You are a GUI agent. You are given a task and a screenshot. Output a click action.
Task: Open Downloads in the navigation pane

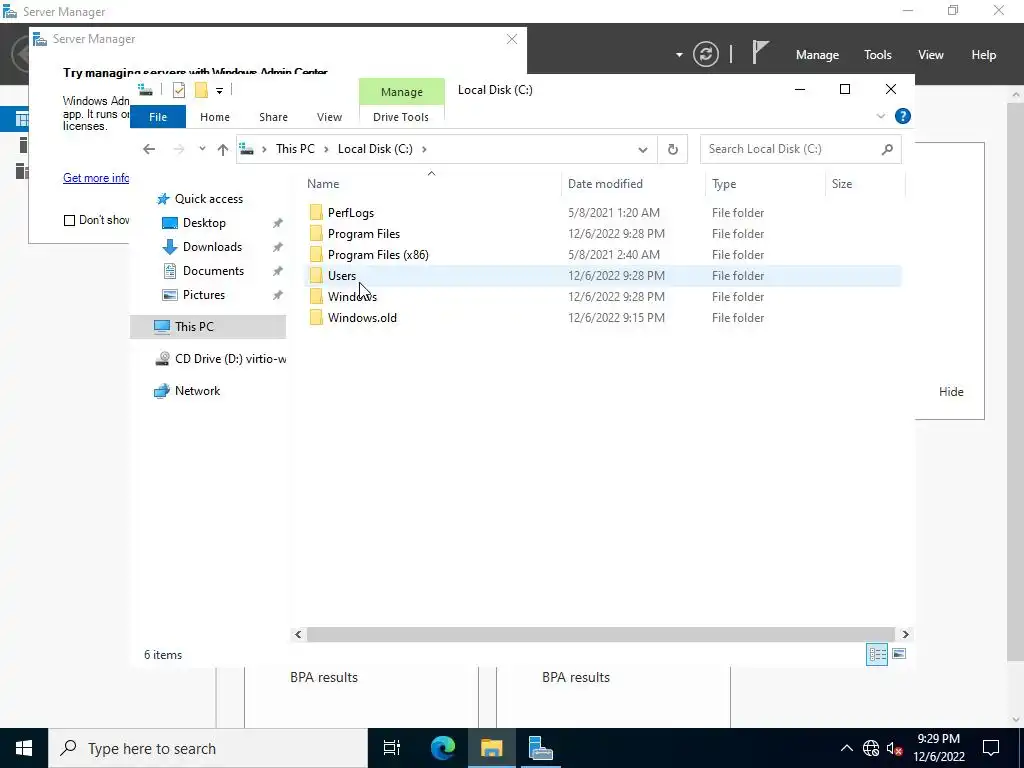(212, 247)
